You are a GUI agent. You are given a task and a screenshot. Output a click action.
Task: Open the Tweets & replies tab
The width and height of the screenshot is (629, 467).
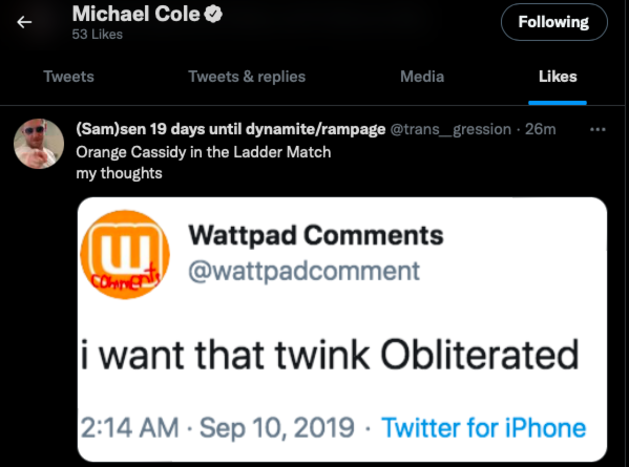coord(247,76)
